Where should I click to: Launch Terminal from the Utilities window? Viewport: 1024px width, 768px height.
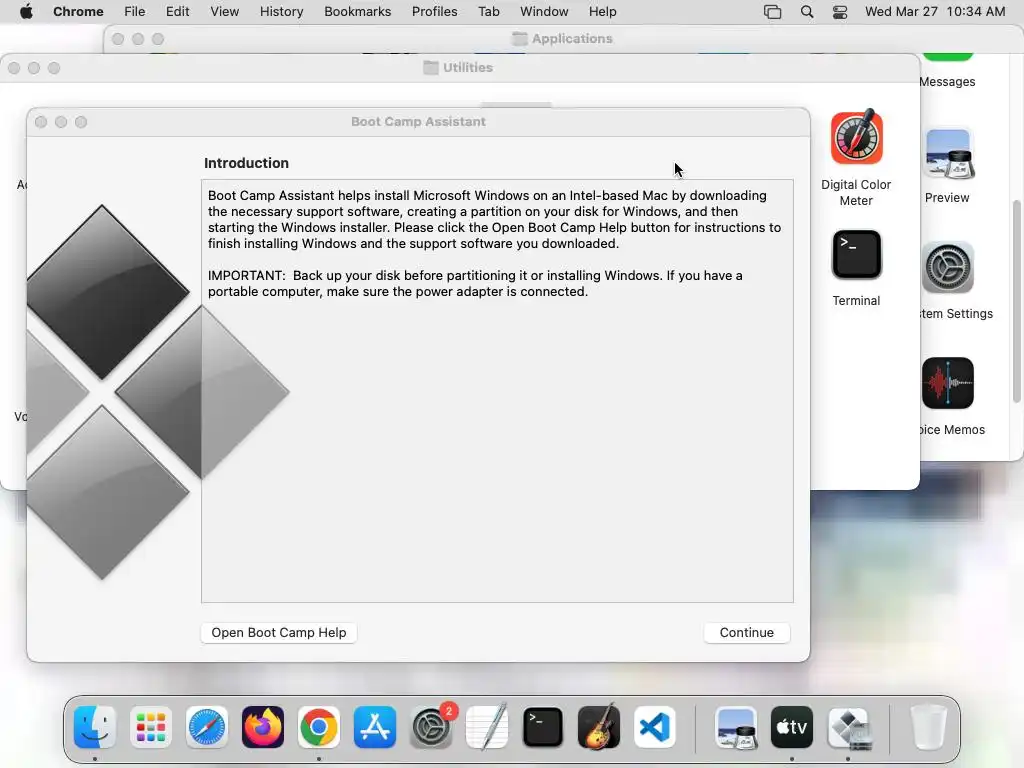[x=856, y=254]
